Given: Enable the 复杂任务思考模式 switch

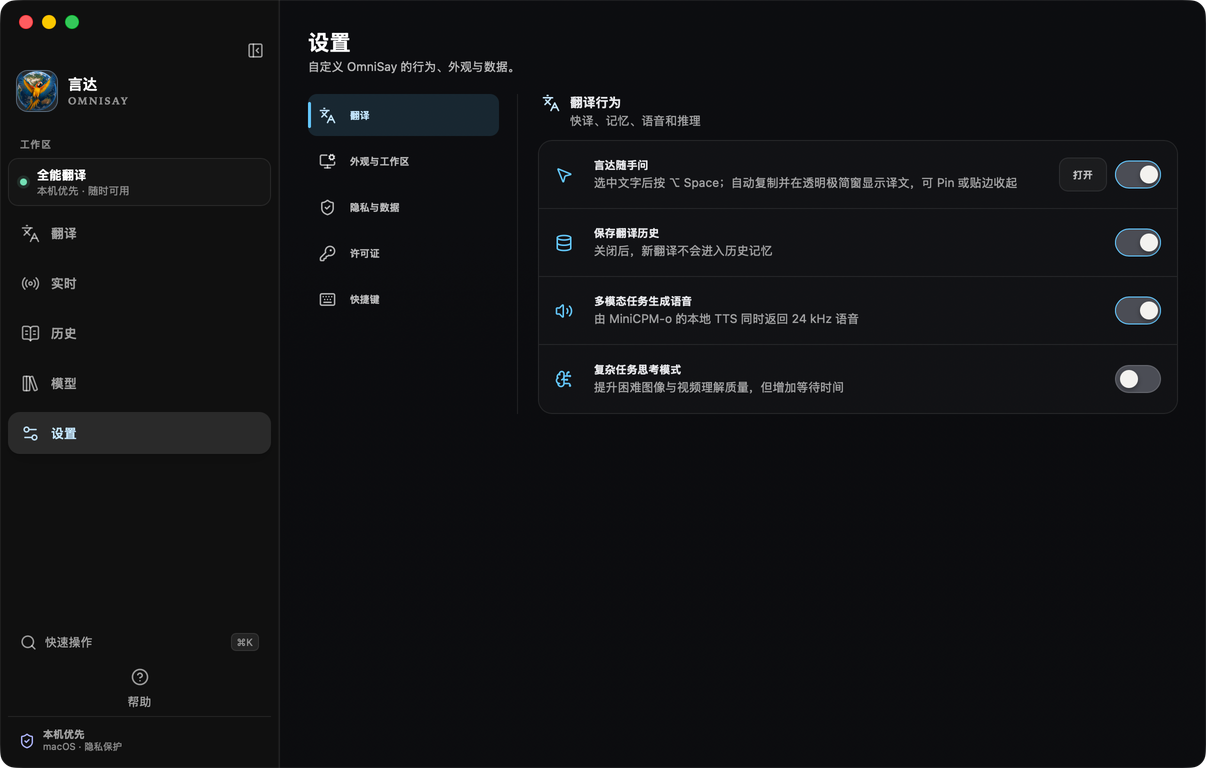Looking at the screenshot, I should pos(1138,379).
